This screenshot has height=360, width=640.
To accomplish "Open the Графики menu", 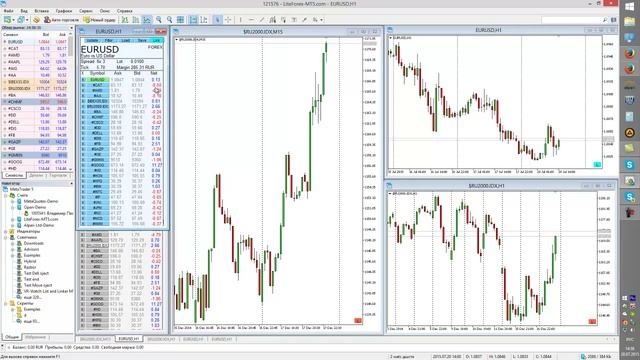I will tap(64, 11).
